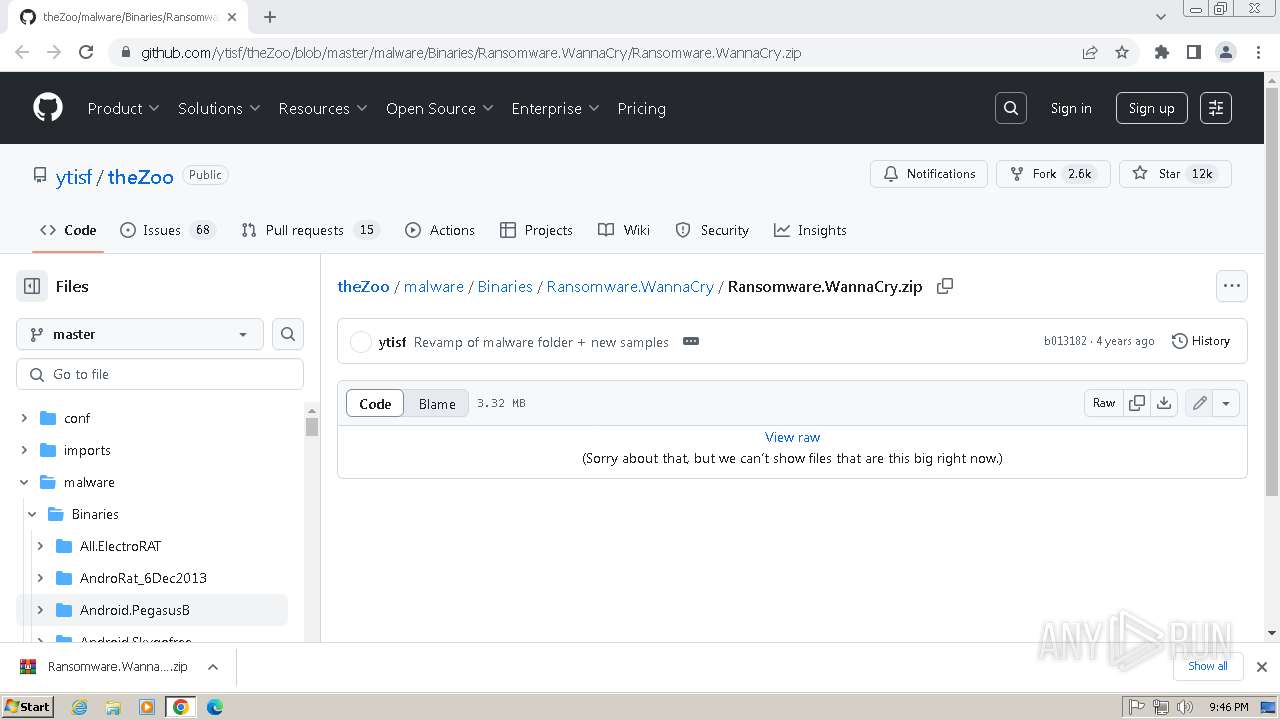This screenshot has width=1280, height=720.
Task: Open Enterprise navigation dropdown
Action: coord(555,108)
